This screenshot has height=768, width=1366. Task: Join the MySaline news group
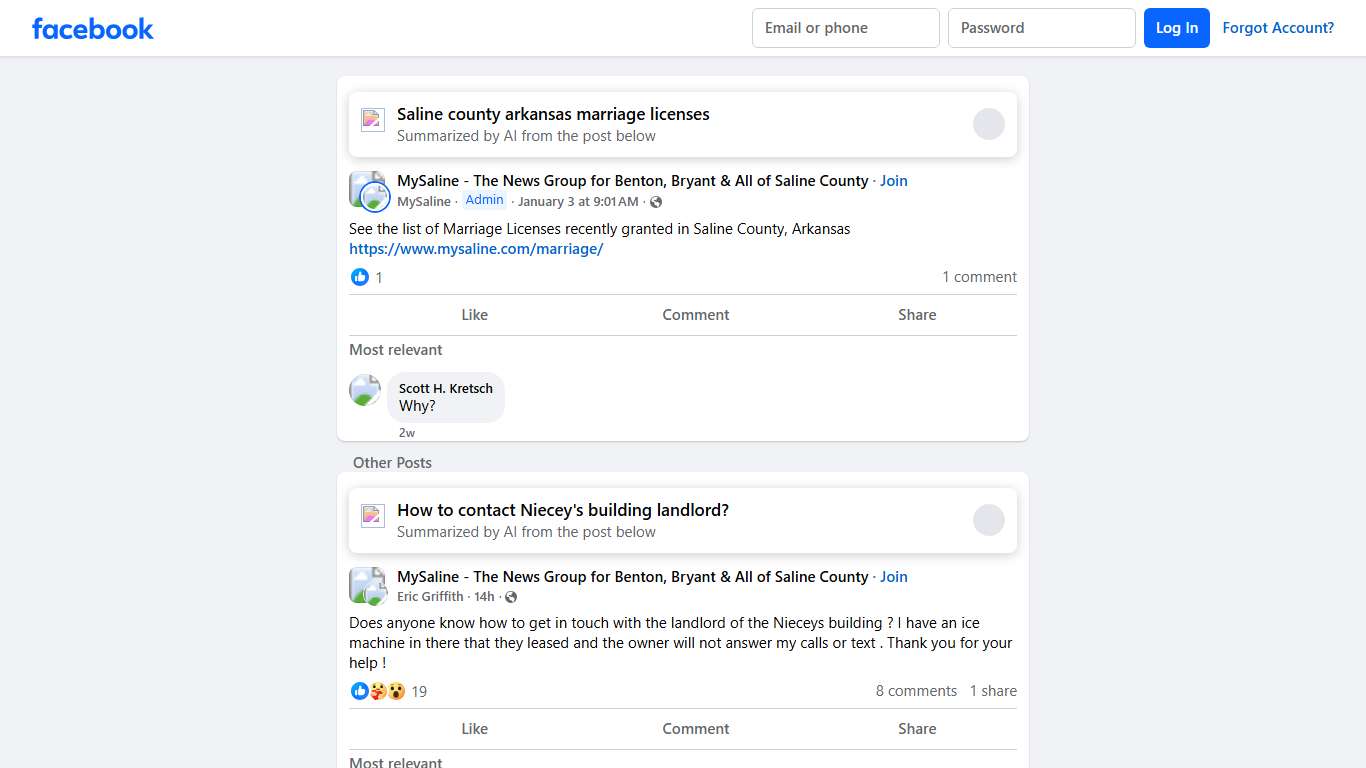pos(893,181)
